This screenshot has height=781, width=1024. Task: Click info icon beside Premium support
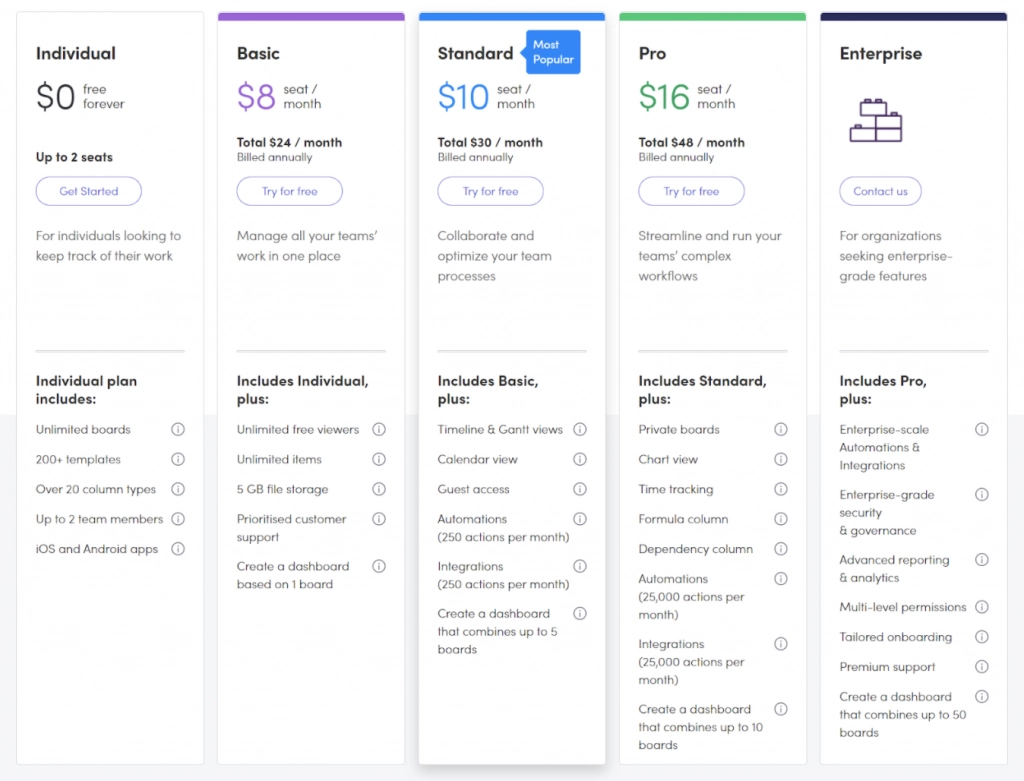pos(982,667)
